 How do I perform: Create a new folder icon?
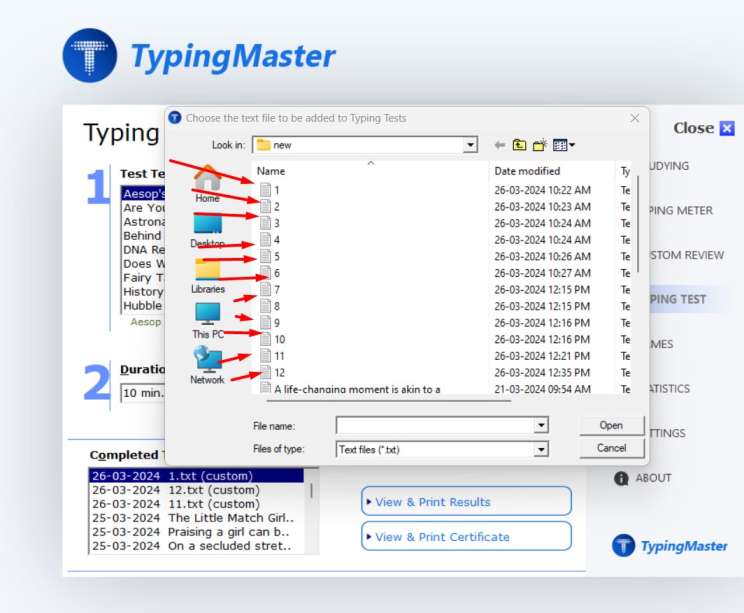tap(539, 145)
